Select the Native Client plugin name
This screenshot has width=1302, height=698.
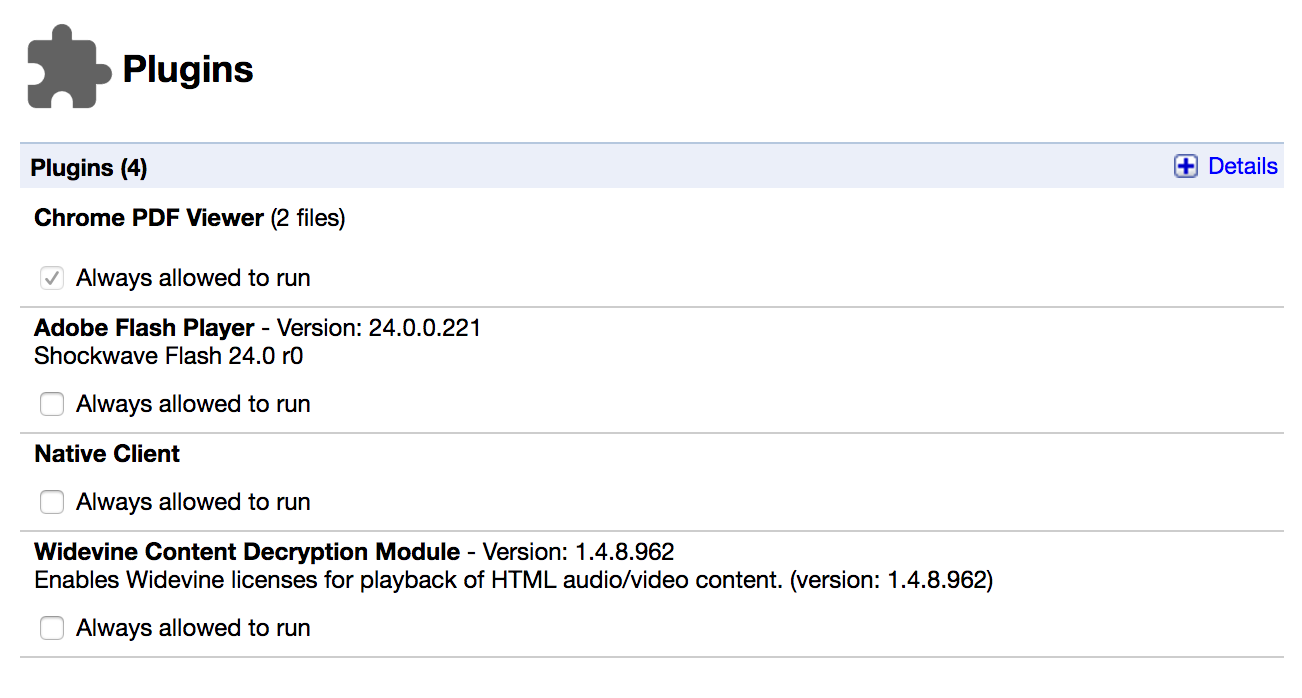click(x=107, y=454)
